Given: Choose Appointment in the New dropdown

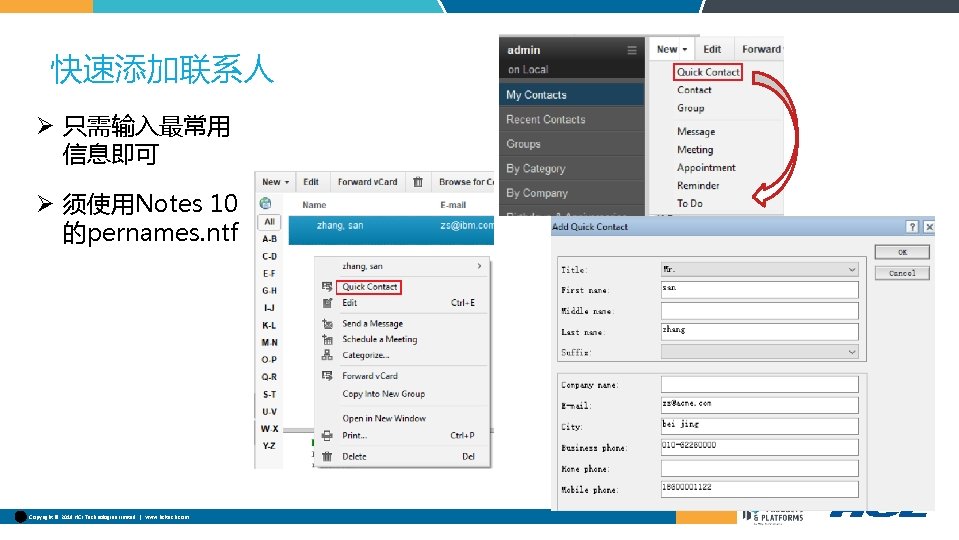Looking at the screenshot, I should (x=706, y=168).
